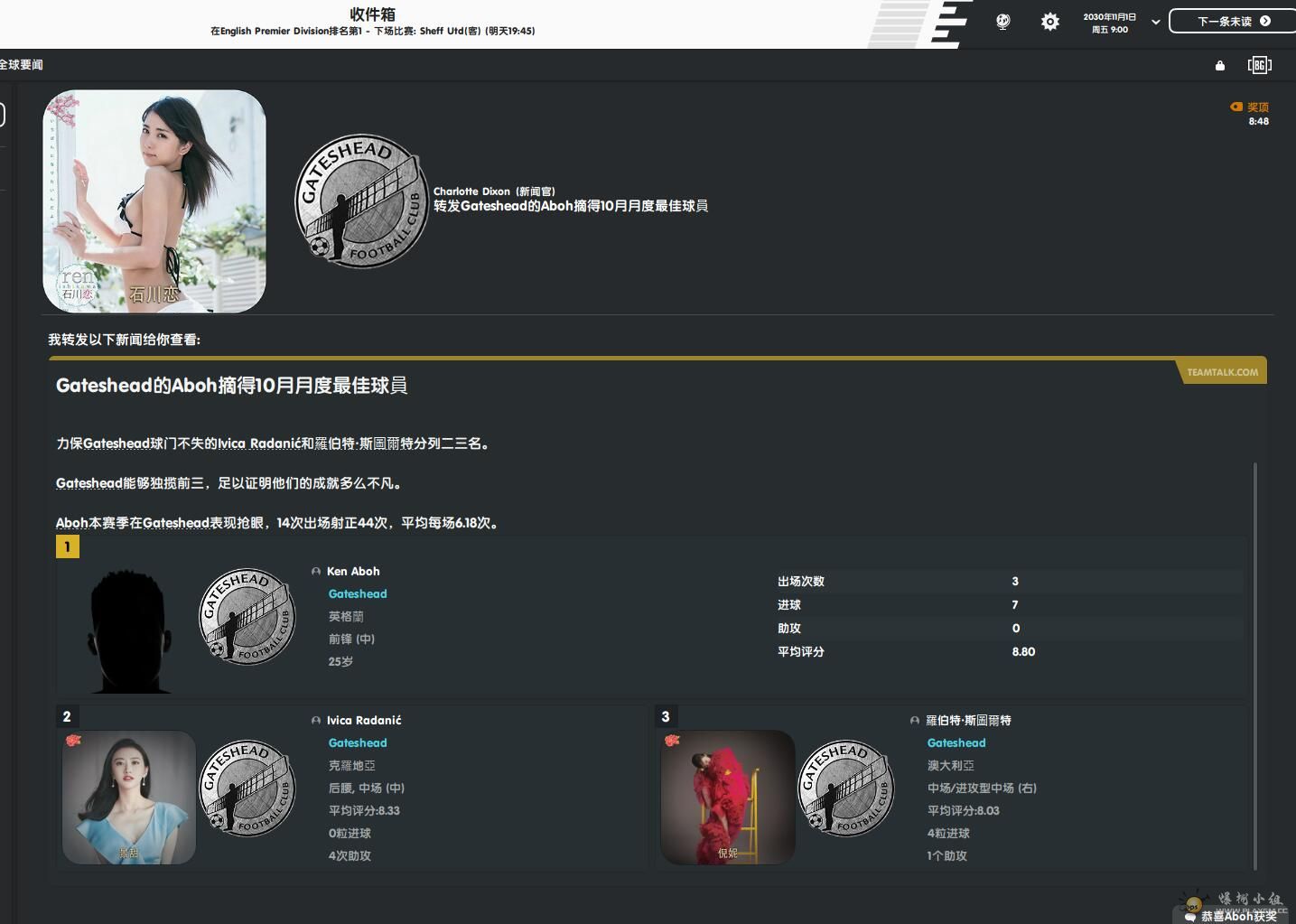The width and height of the screenshot is (1296, 924).
Task: Click the orange 奖项 category tag icon
Action: click(x=1236, y=107)
